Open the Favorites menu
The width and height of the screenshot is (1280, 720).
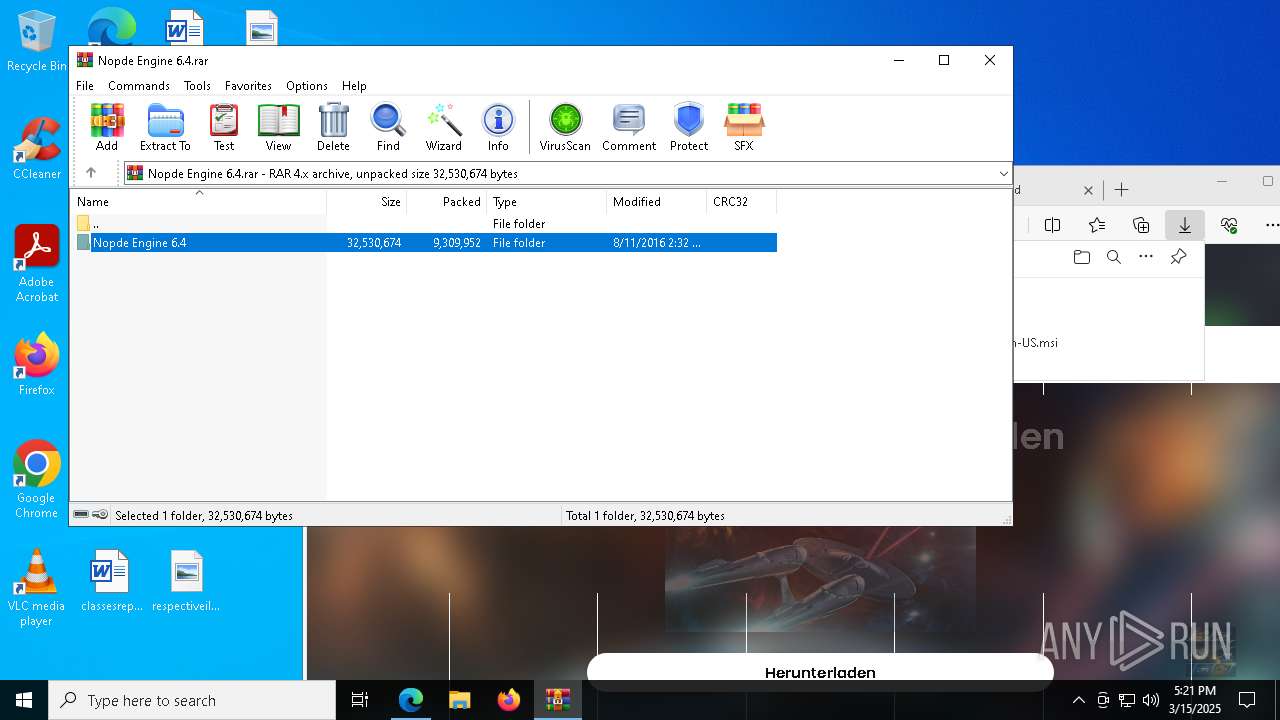pos(248,86)
